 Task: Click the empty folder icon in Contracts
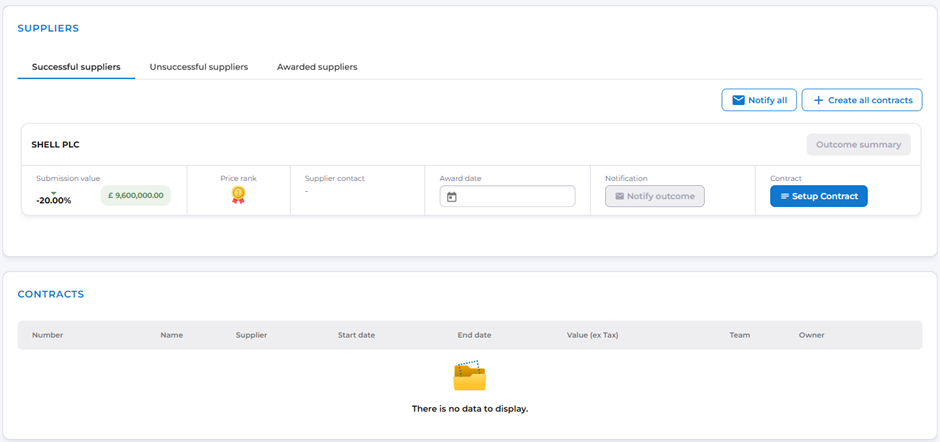tap(469, 376)
